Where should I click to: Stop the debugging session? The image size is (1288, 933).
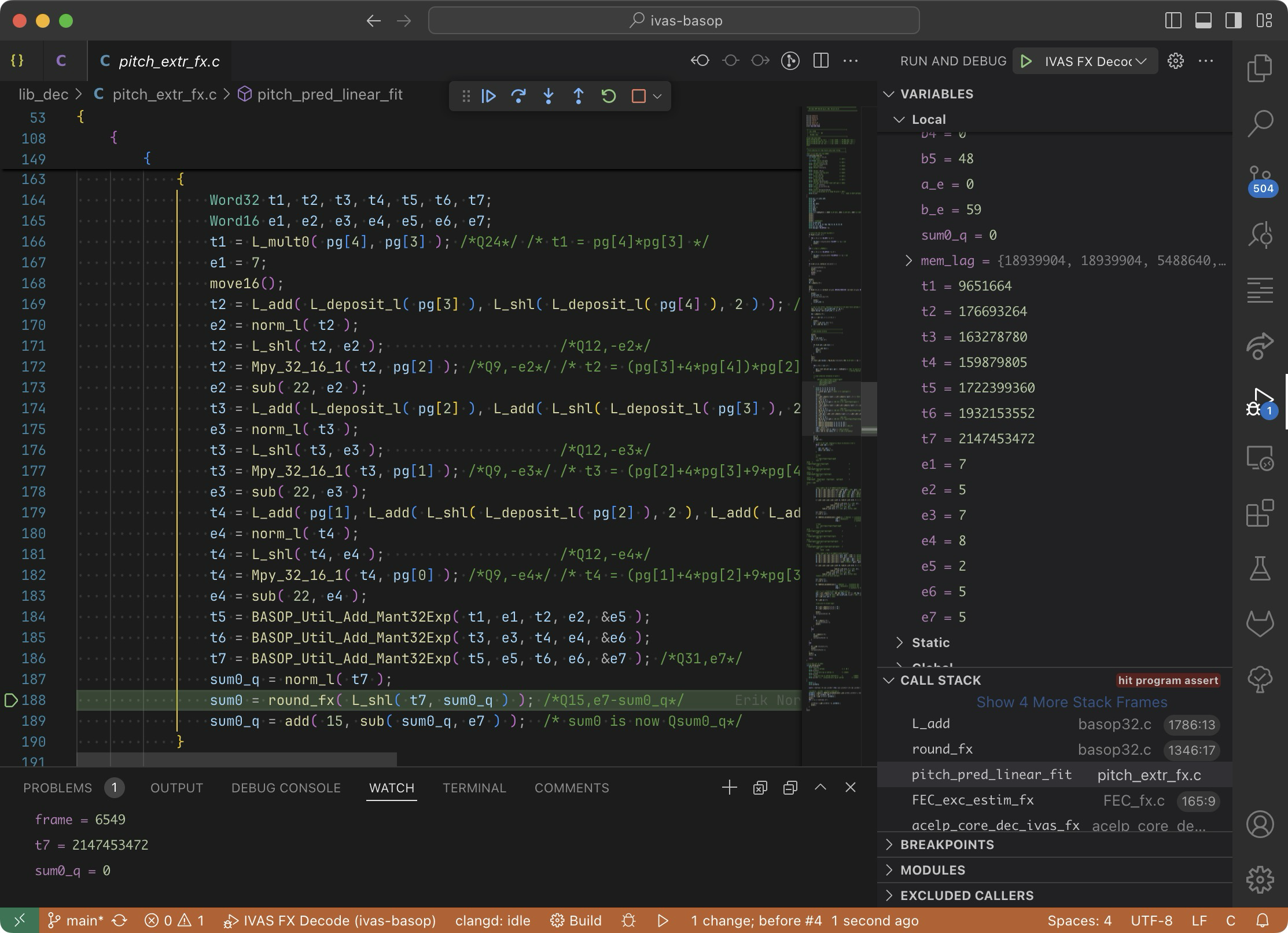[x=638, y=96]
